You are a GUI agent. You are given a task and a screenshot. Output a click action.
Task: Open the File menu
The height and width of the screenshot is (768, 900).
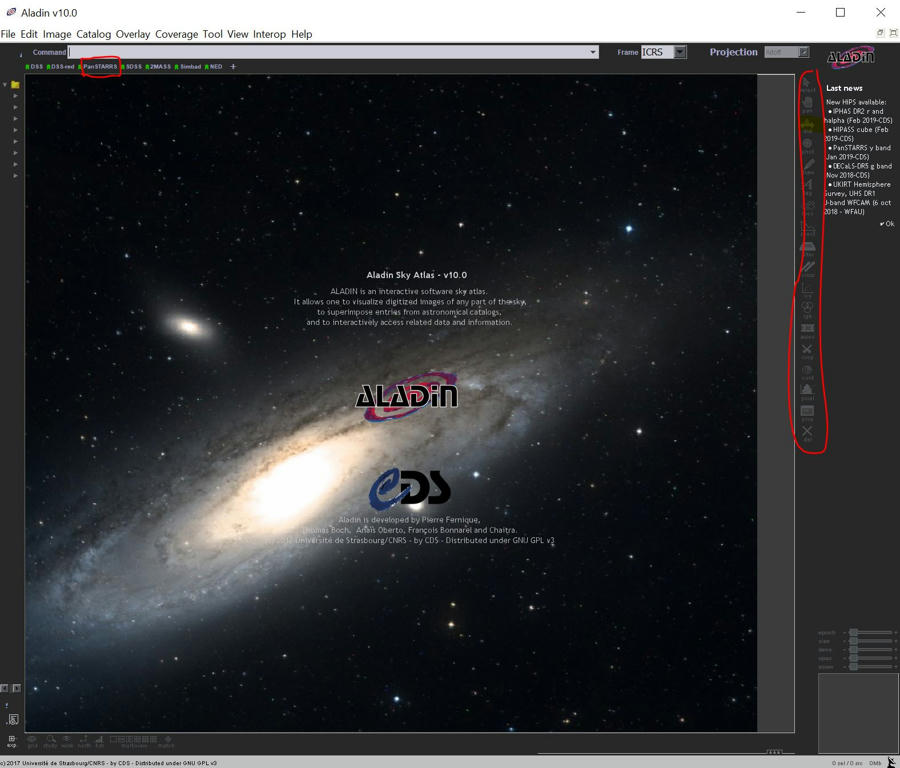[x=8, y=34]
